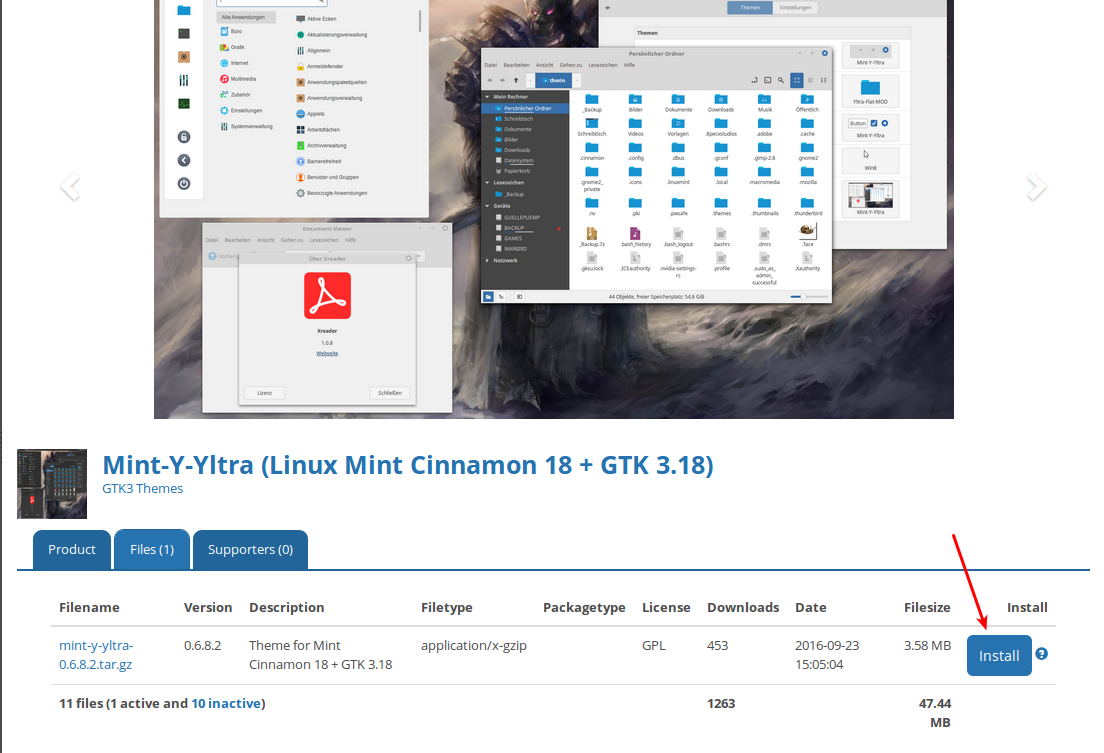Click the icon view button in preview file manager
Viewport: 1104px width, 753px height.
coord(796,80)
